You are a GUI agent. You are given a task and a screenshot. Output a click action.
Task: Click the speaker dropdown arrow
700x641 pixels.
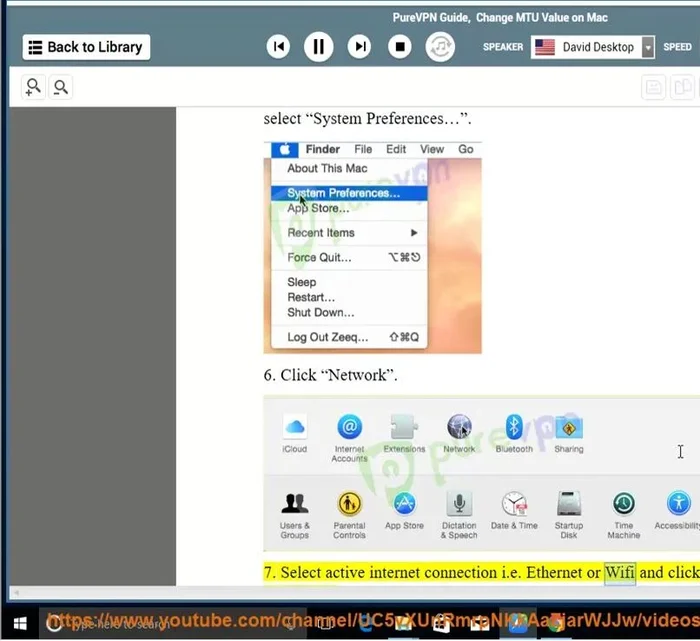click(648, 47)
